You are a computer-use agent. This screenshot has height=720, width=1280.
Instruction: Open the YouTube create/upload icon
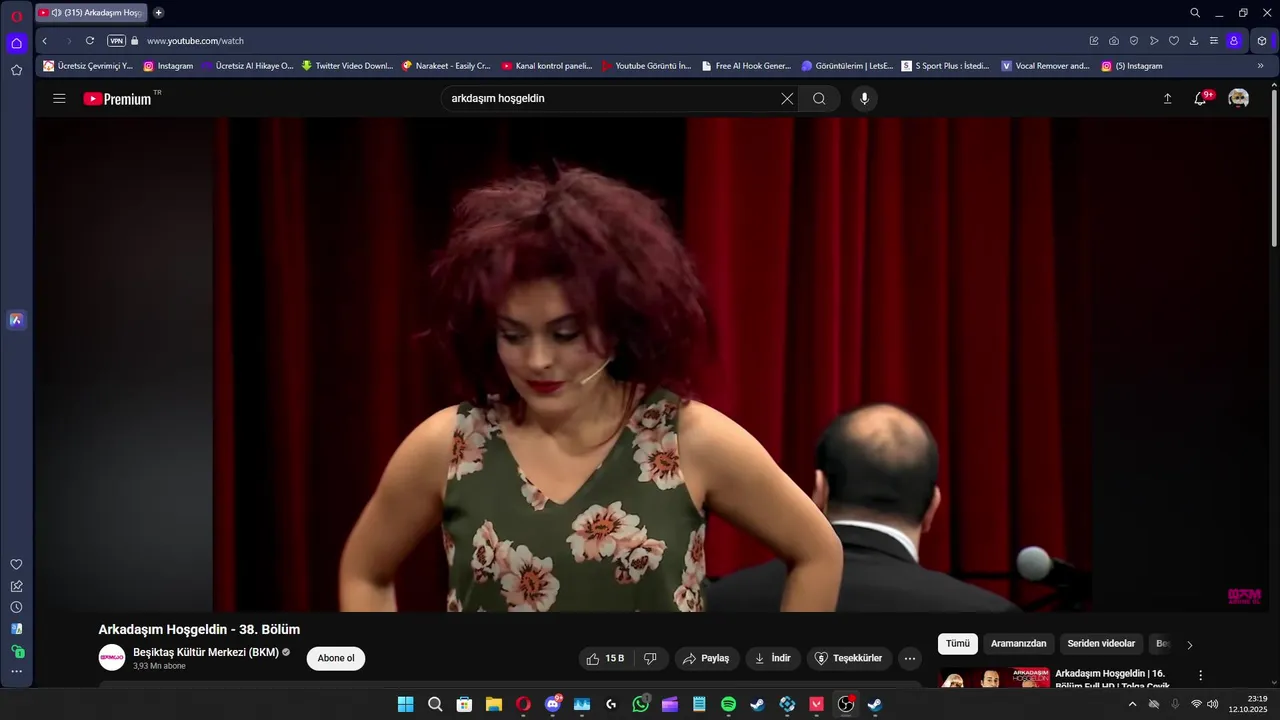pyautogui.click(x=1167, y=98)
